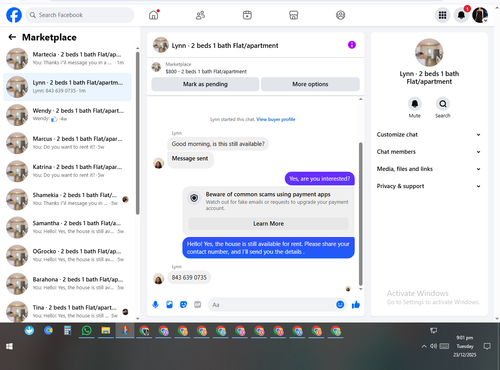Search in conversation with magnifier icon
The image size is (500, 370).
tap(443, 104)
